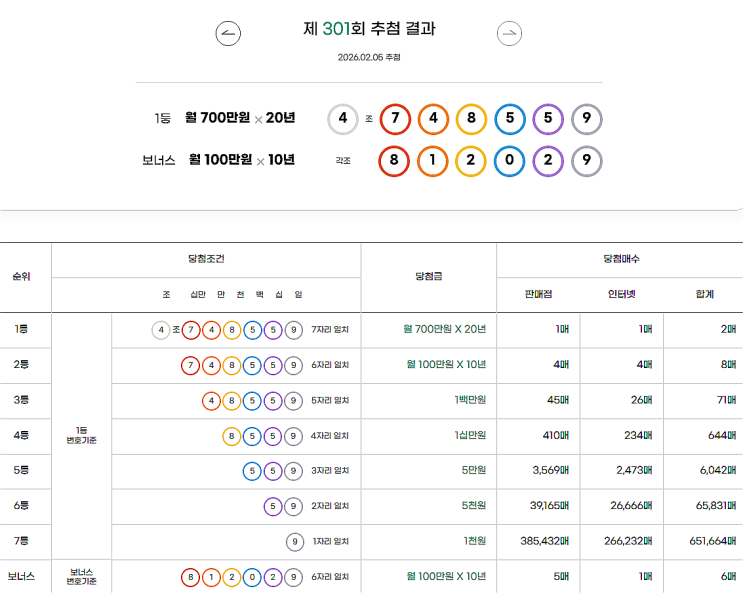
Task: Click the large red 8 ball in top 보너스 numbers
Action: pos(394,161)
